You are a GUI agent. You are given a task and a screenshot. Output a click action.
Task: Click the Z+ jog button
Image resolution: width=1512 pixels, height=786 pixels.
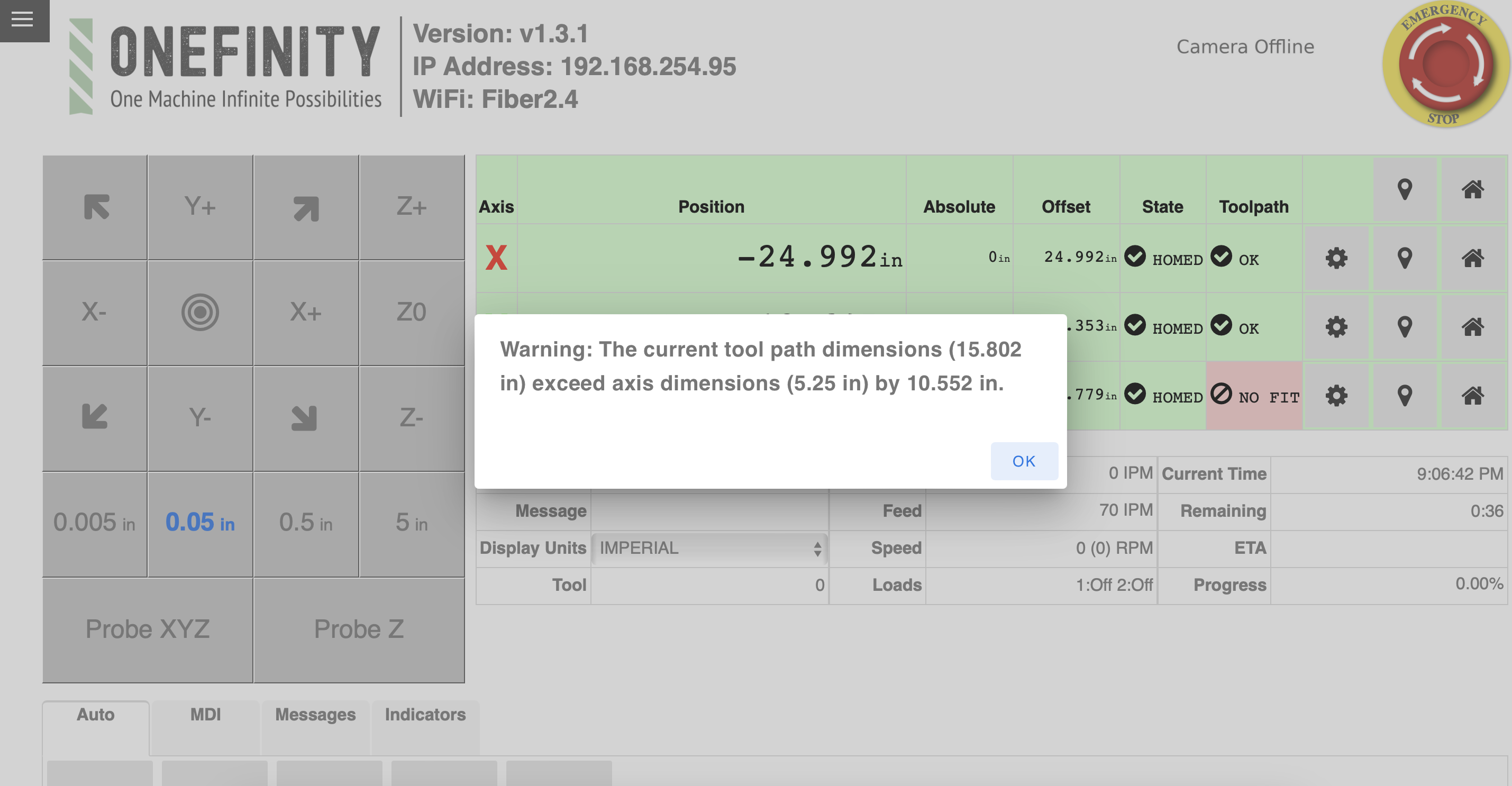(412, 207)
